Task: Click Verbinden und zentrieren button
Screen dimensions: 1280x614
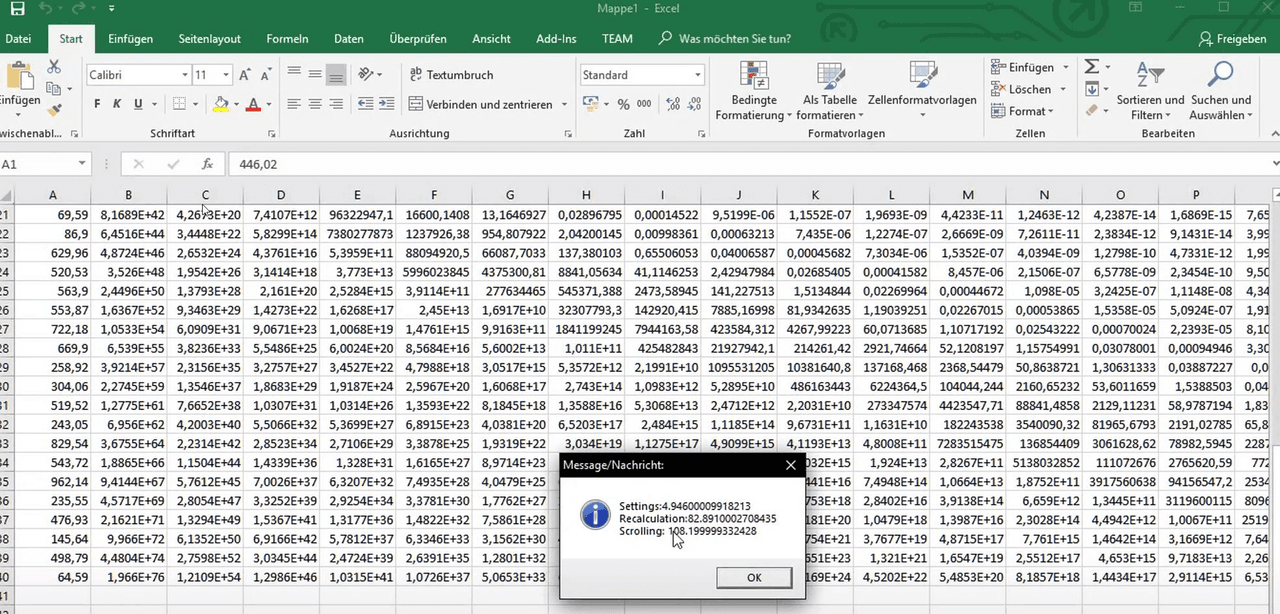Action: click(x=481, y=104)
